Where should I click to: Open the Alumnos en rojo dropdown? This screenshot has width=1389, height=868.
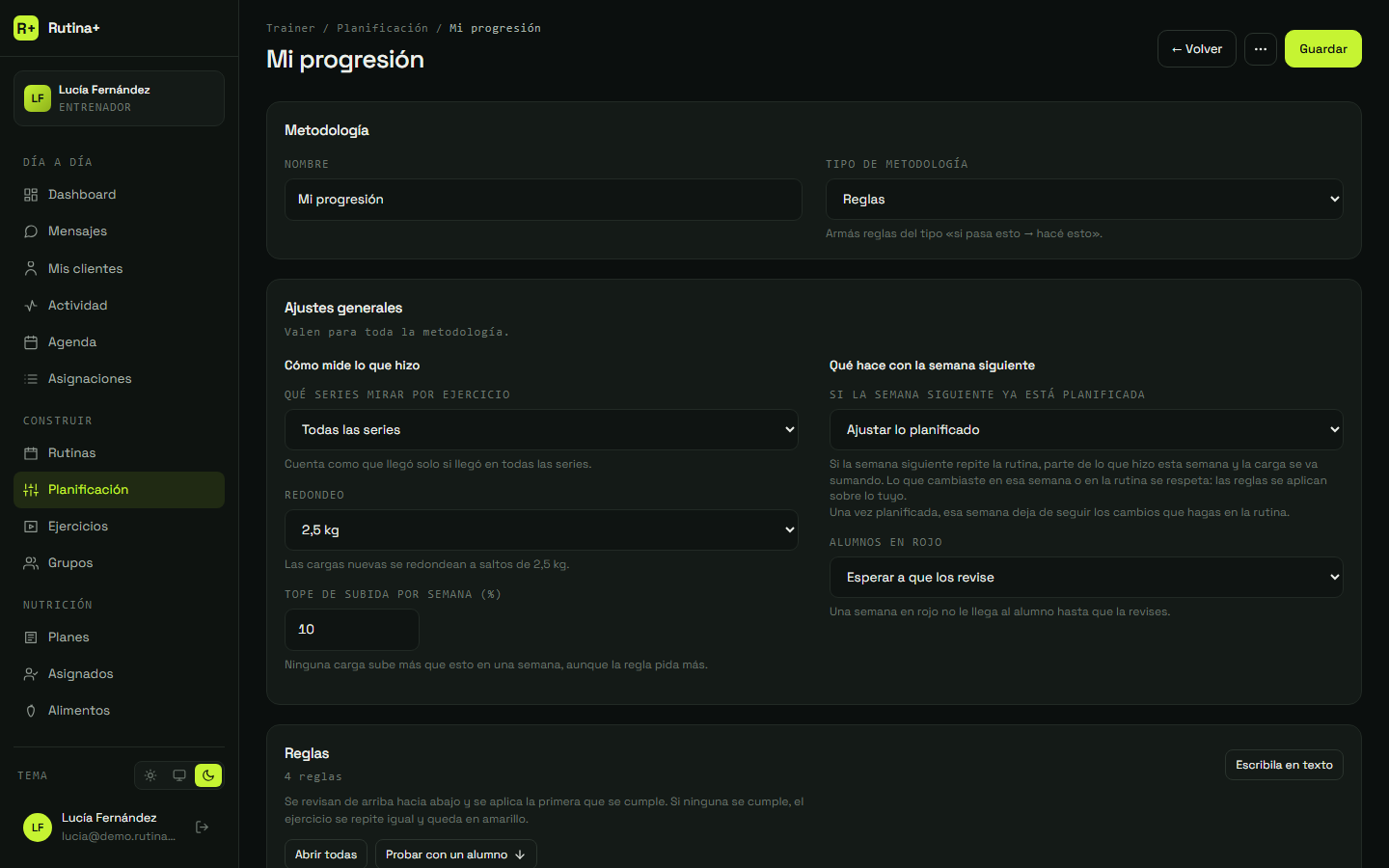click(1086, 578)
